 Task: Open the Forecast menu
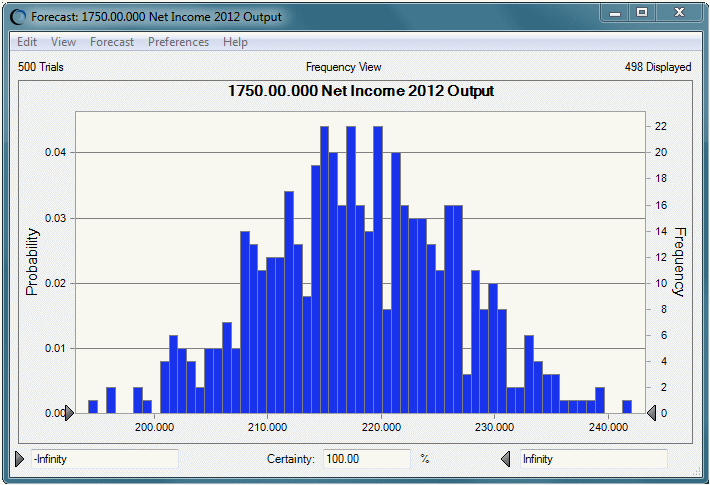[112, 42]
